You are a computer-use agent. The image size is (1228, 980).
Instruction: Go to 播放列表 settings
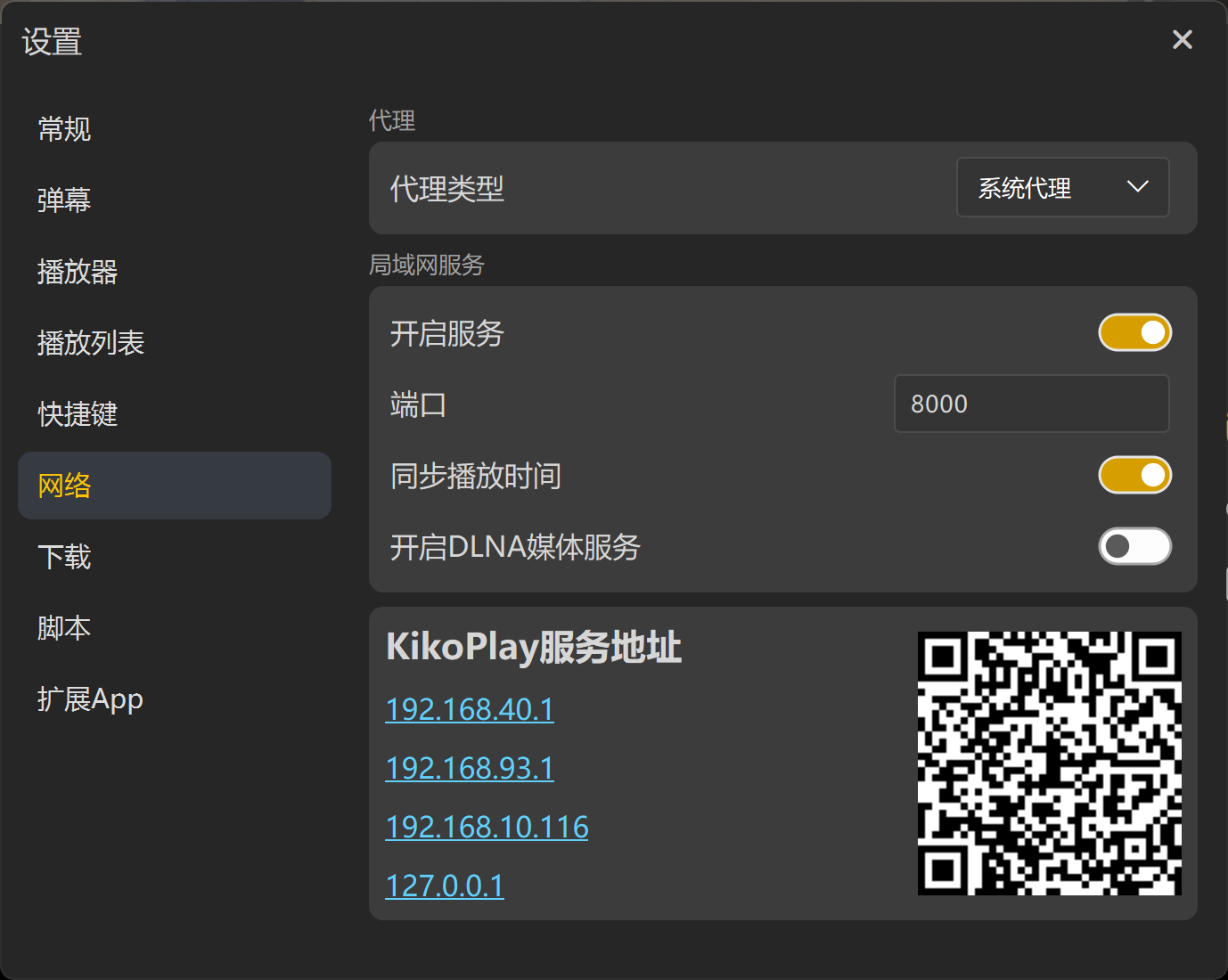[x=175, y=343]
